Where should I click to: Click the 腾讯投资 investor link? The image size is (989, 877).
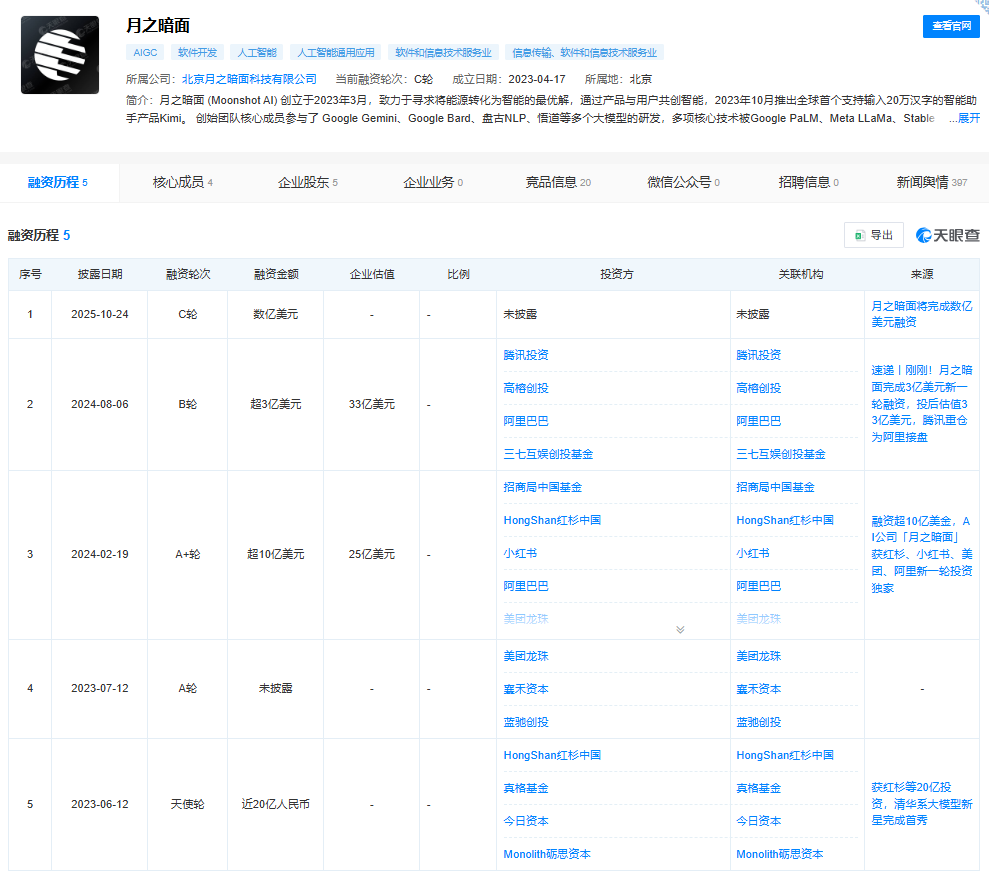(525, 354)
